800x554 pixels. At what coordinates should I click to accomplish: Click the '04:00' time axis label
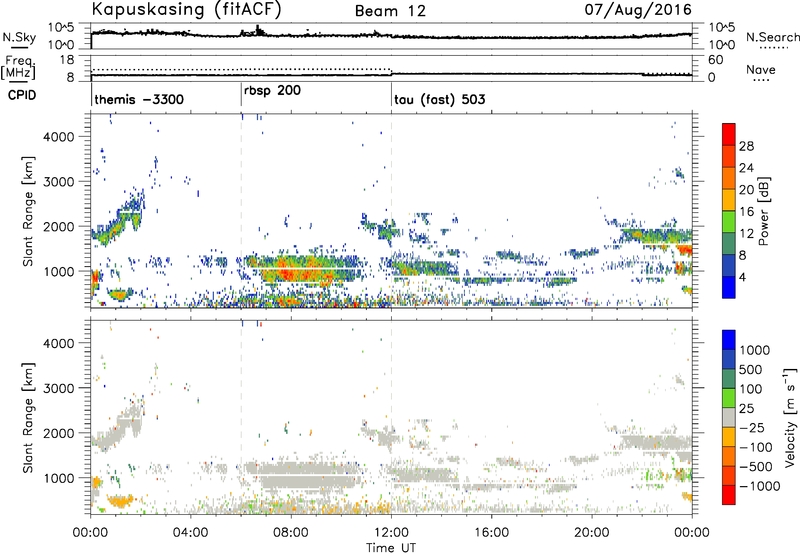(x=190, y=533)
